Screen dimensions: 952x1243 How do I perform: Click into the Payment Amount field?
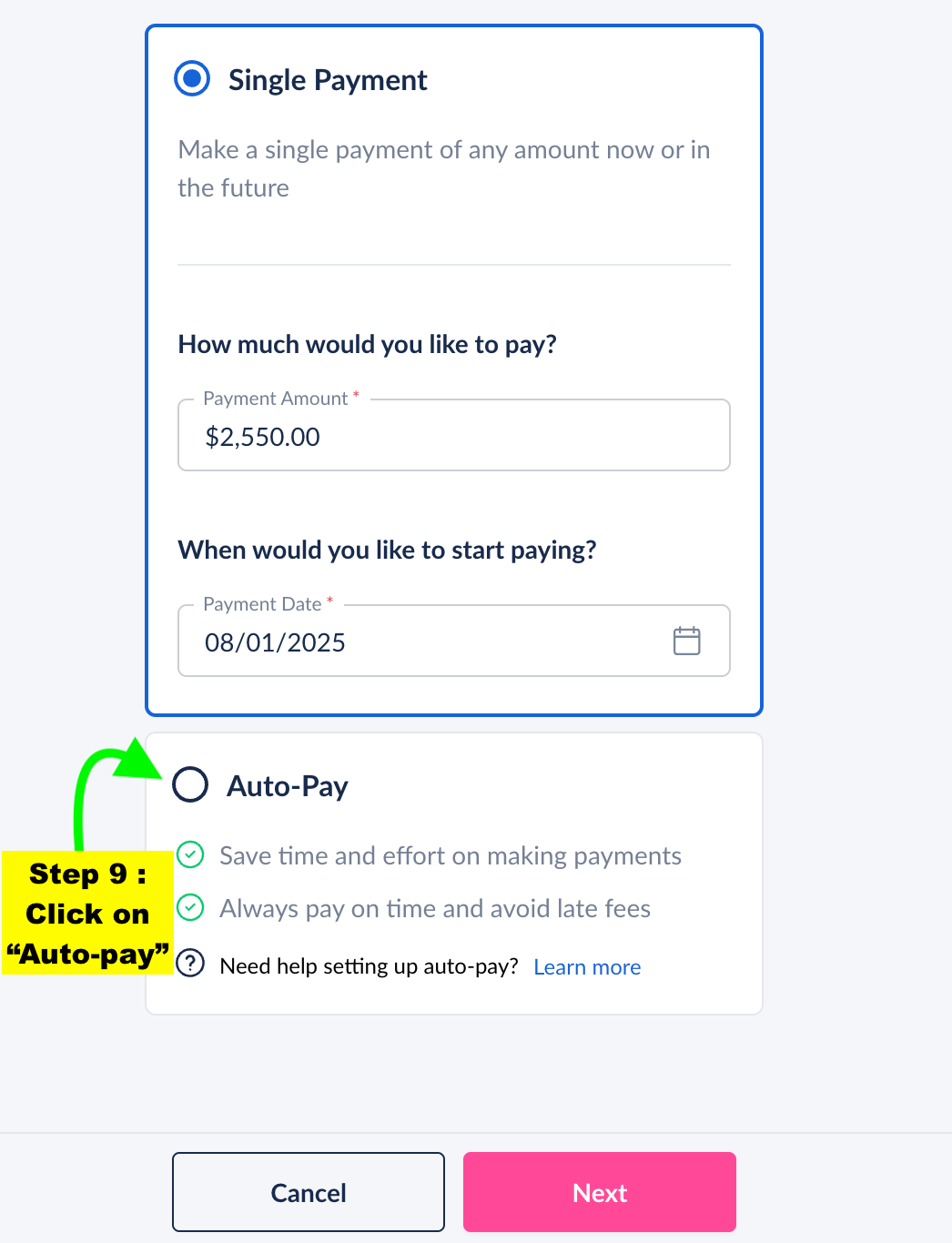click(x=454, y=435)
